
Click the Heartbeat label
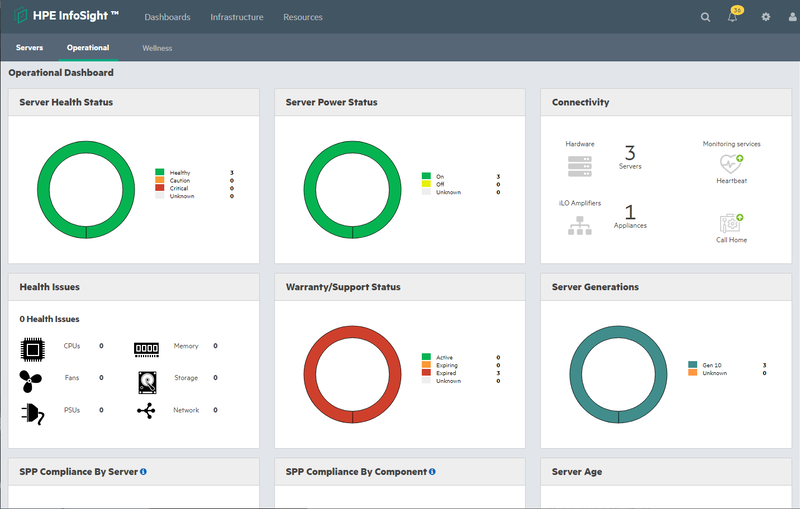[x=731, y=181]
